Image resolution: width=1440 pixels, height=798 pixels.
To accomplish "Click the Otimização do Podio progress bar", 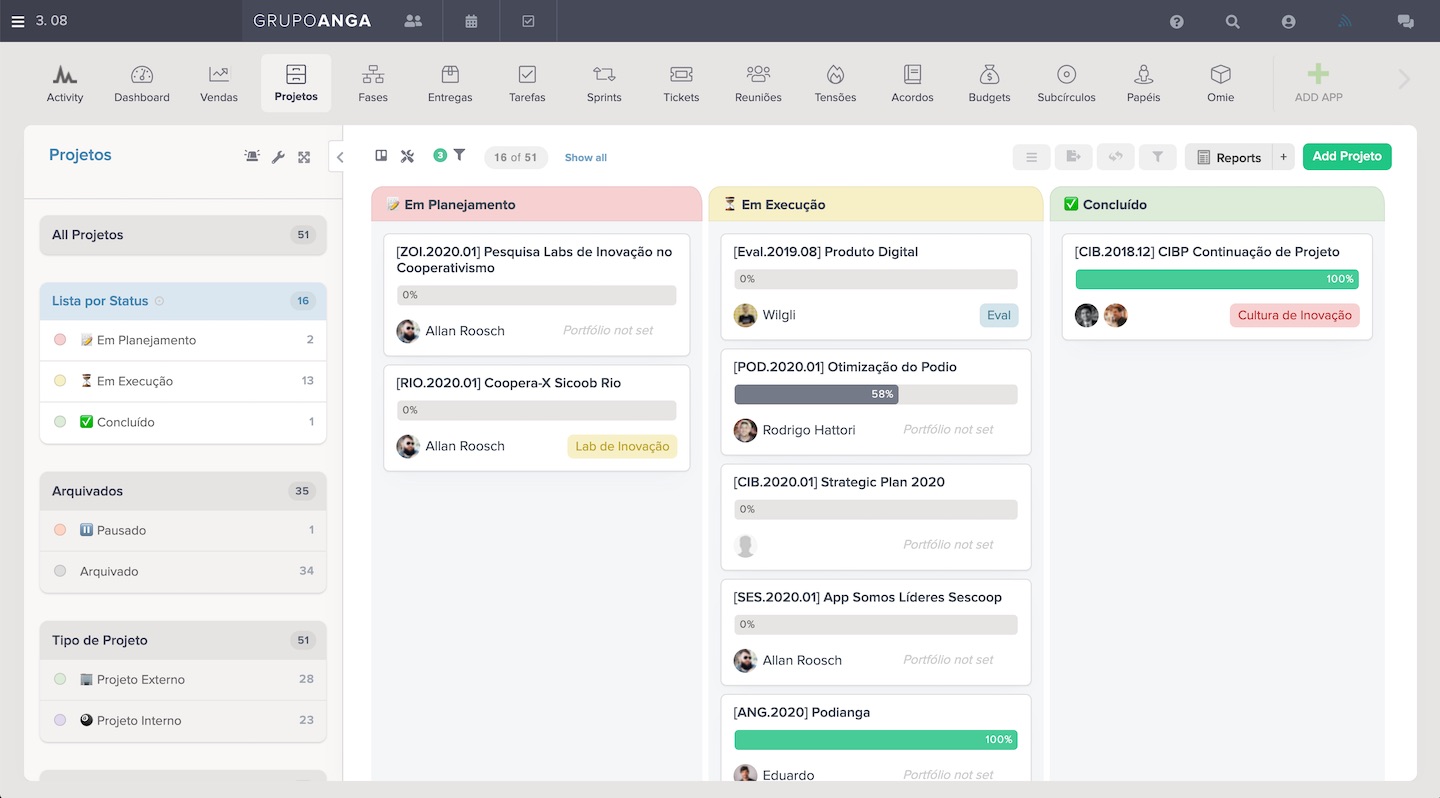I will pos(875,394).
